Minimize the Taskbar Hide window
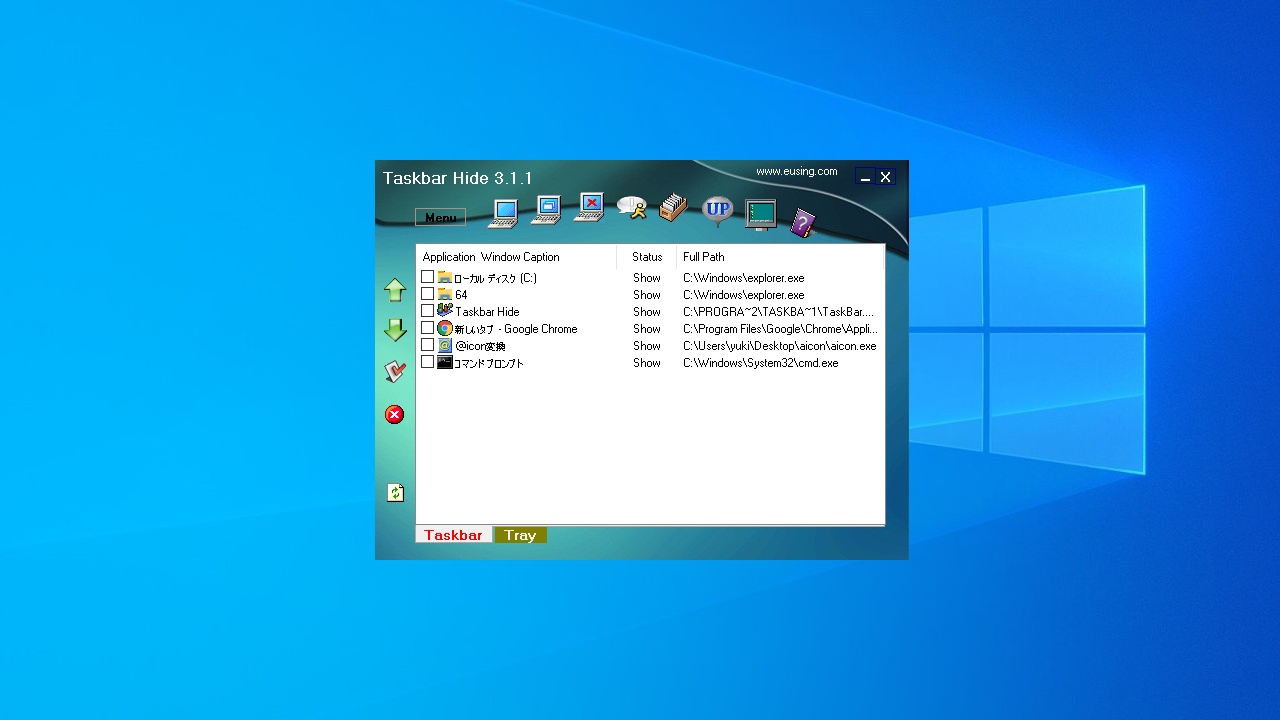 (866, 177)
